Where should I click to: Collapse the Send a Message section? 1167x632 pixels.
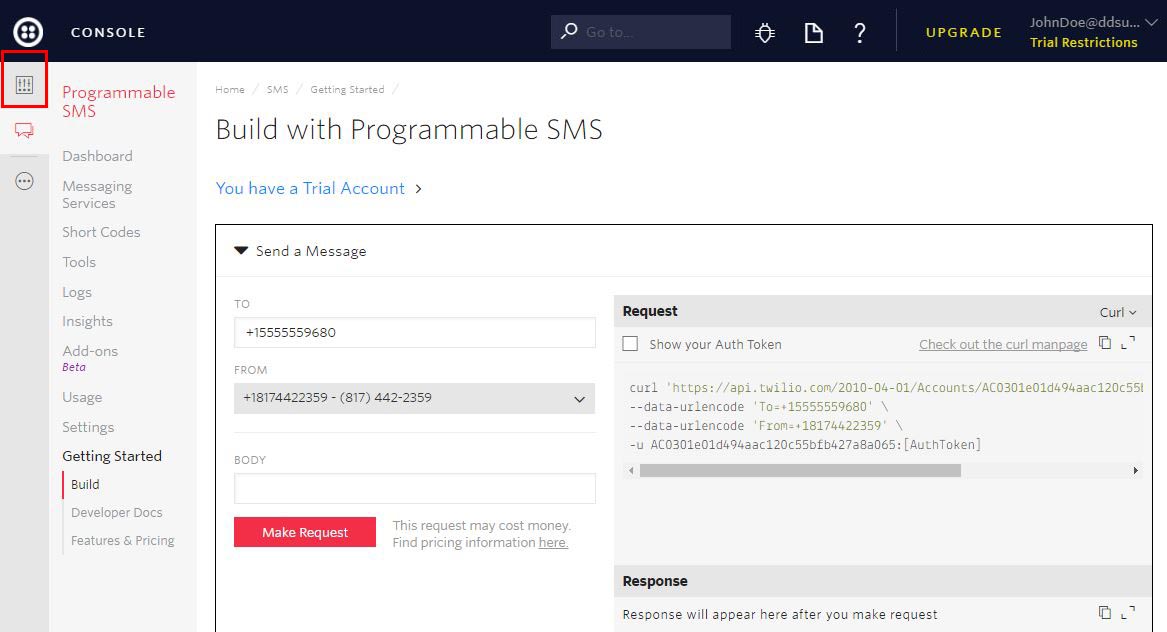click(x=240, y=251)
